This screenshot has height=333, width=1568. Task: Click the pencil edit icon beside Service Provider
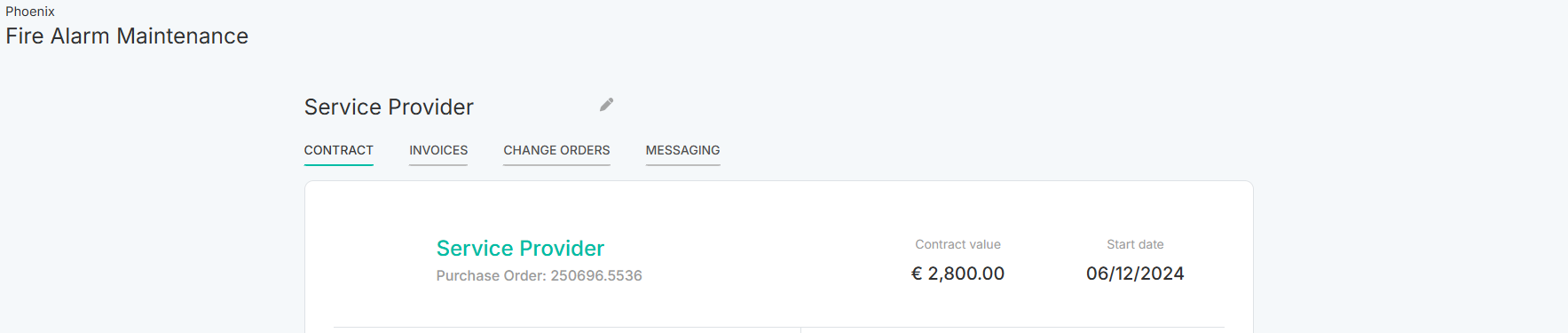point(606,105)
